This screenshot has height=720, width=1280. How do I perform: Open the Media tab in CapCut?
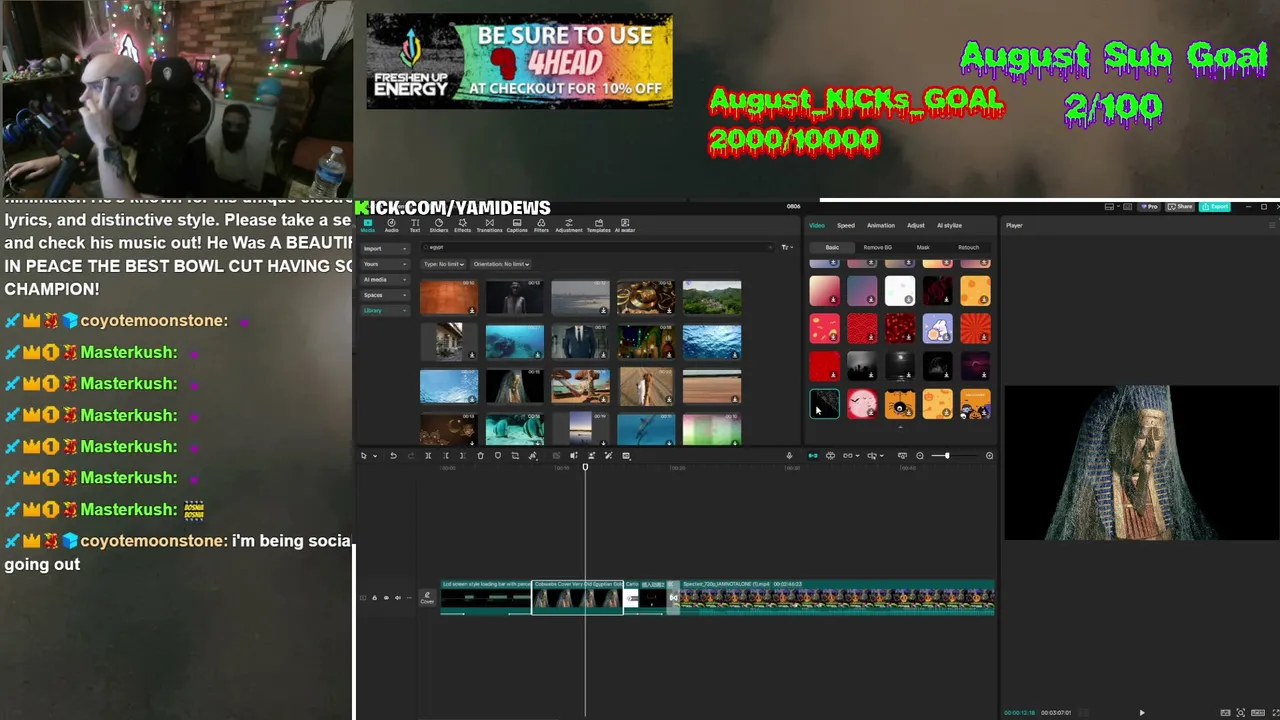pyautogui.click(x=367, y=225)
